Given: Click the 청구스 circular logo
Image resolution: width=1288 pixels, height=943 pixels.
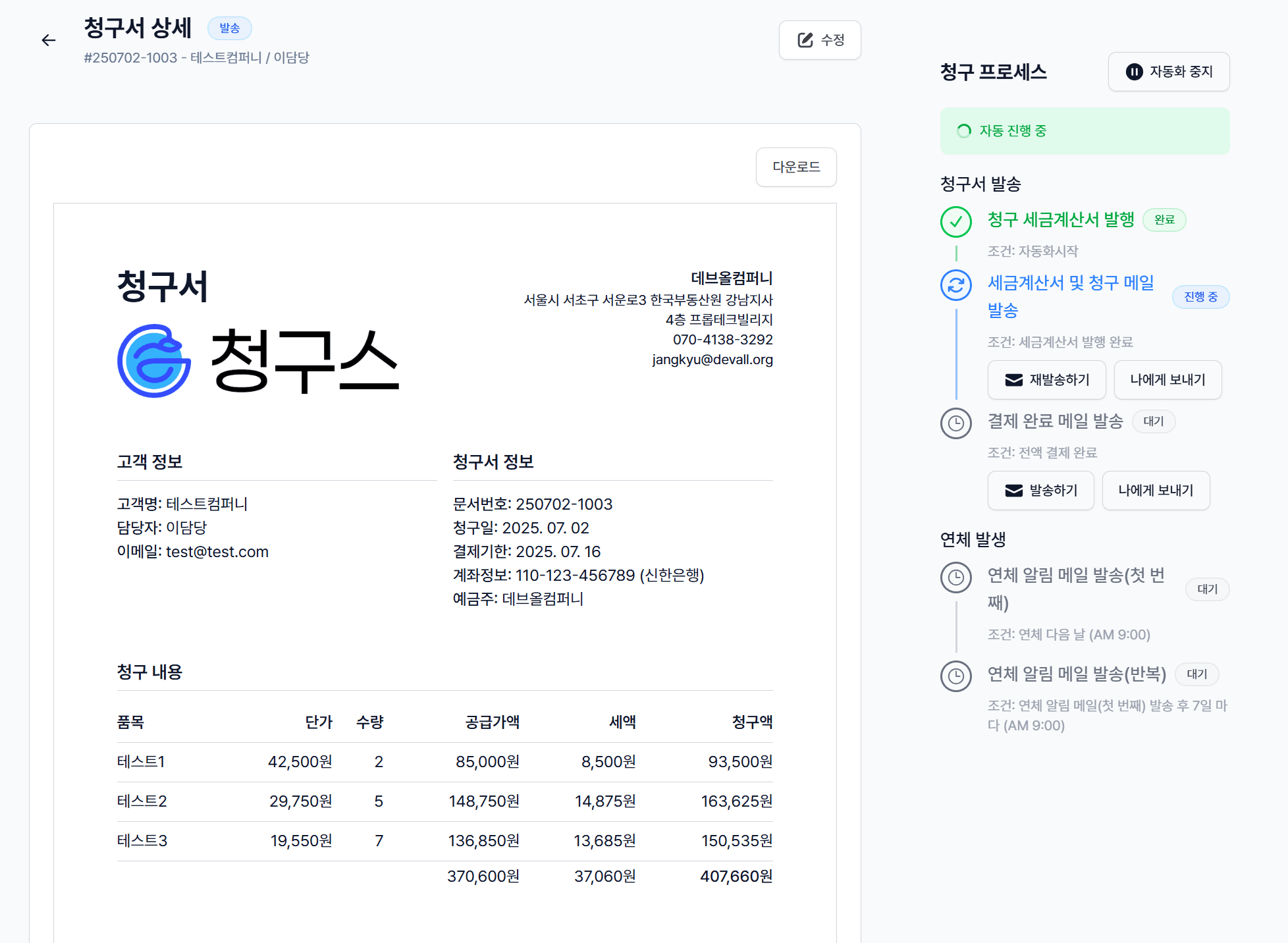Looking at the screenshot, I should [154, 361].
